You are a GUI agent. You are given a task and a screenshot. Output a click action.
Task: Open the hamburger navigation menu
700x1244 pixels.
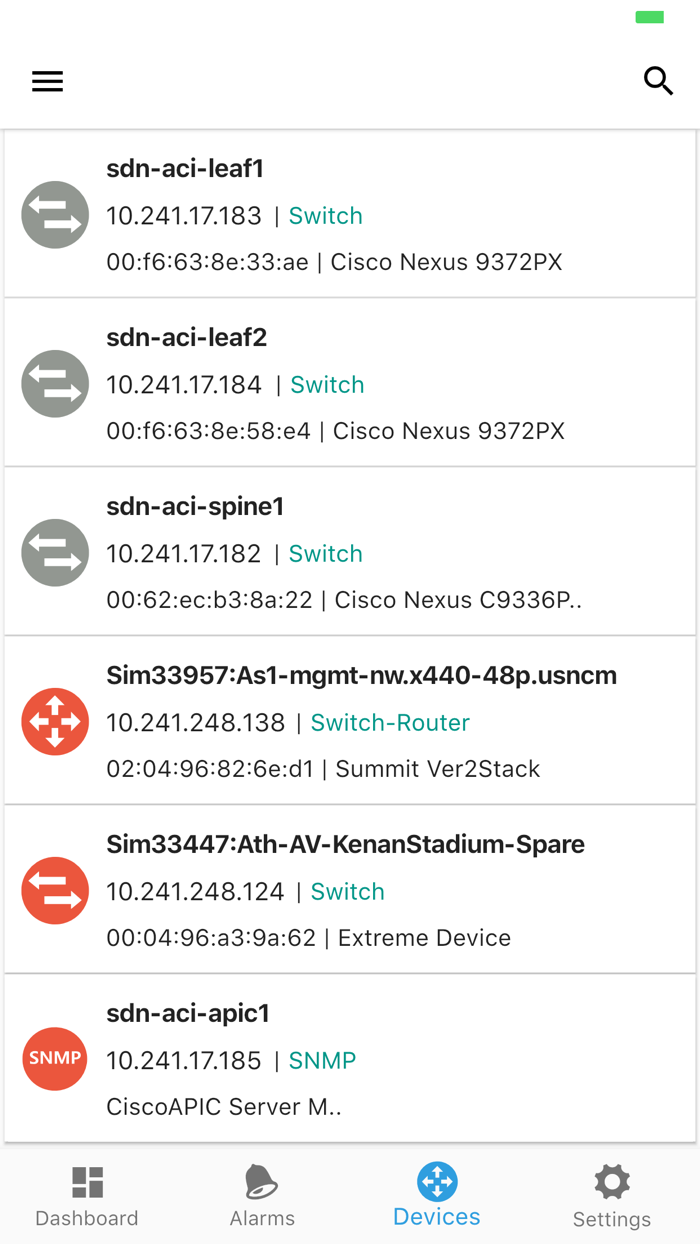click(x=47, y=82)
